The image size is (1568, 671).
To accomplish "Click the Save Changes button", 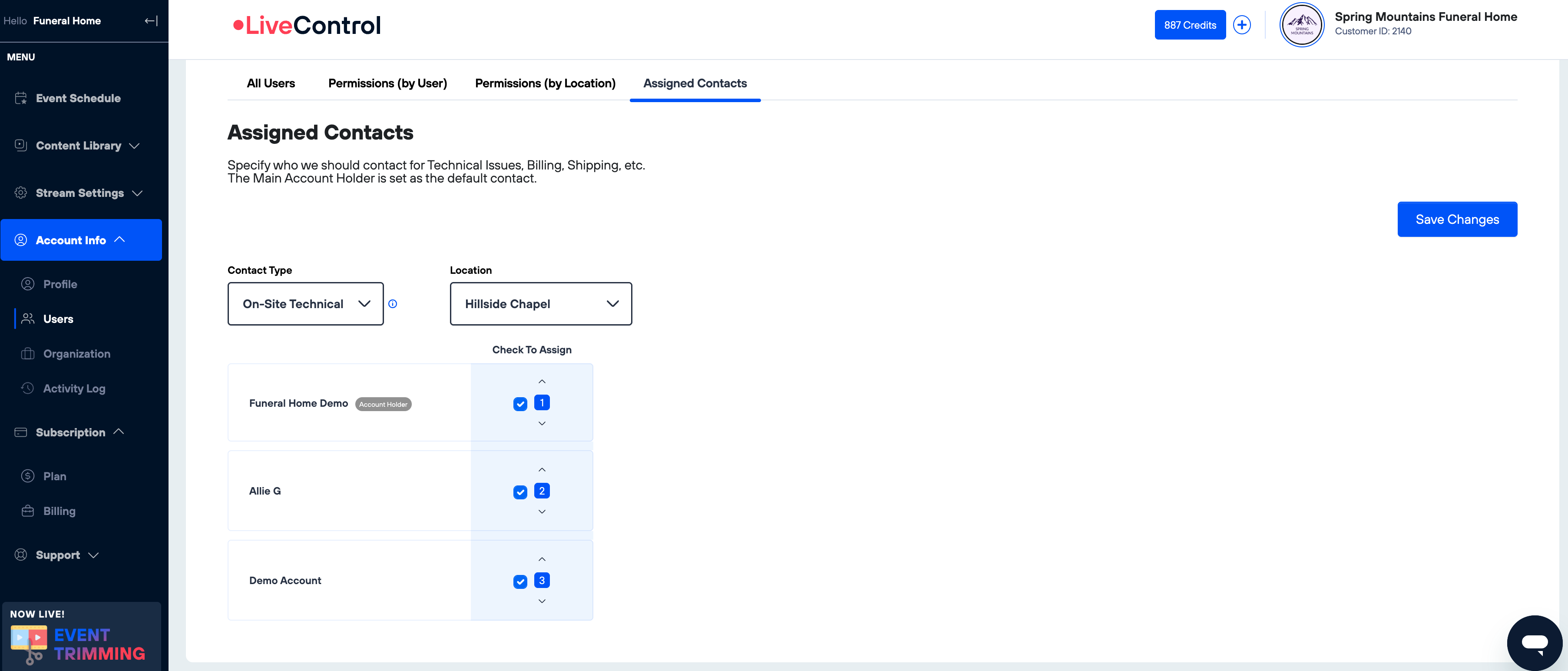I will [1457, 219].
